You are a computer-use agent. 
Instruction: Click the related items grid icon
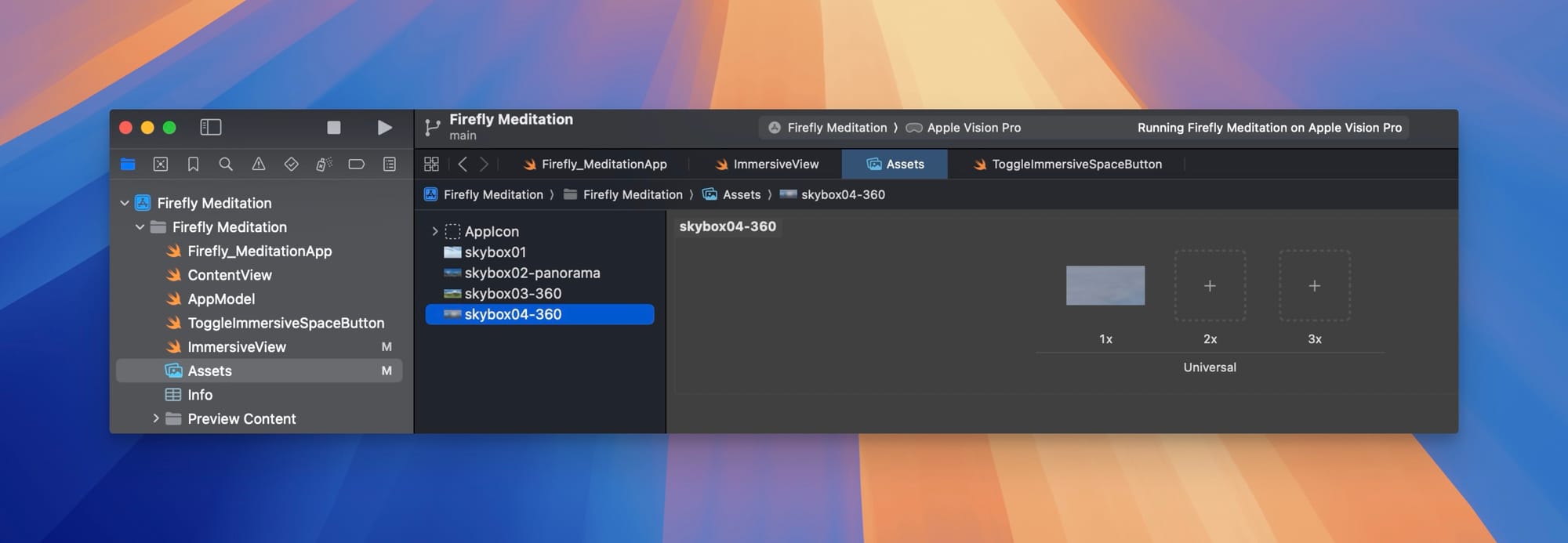[431, 164]
